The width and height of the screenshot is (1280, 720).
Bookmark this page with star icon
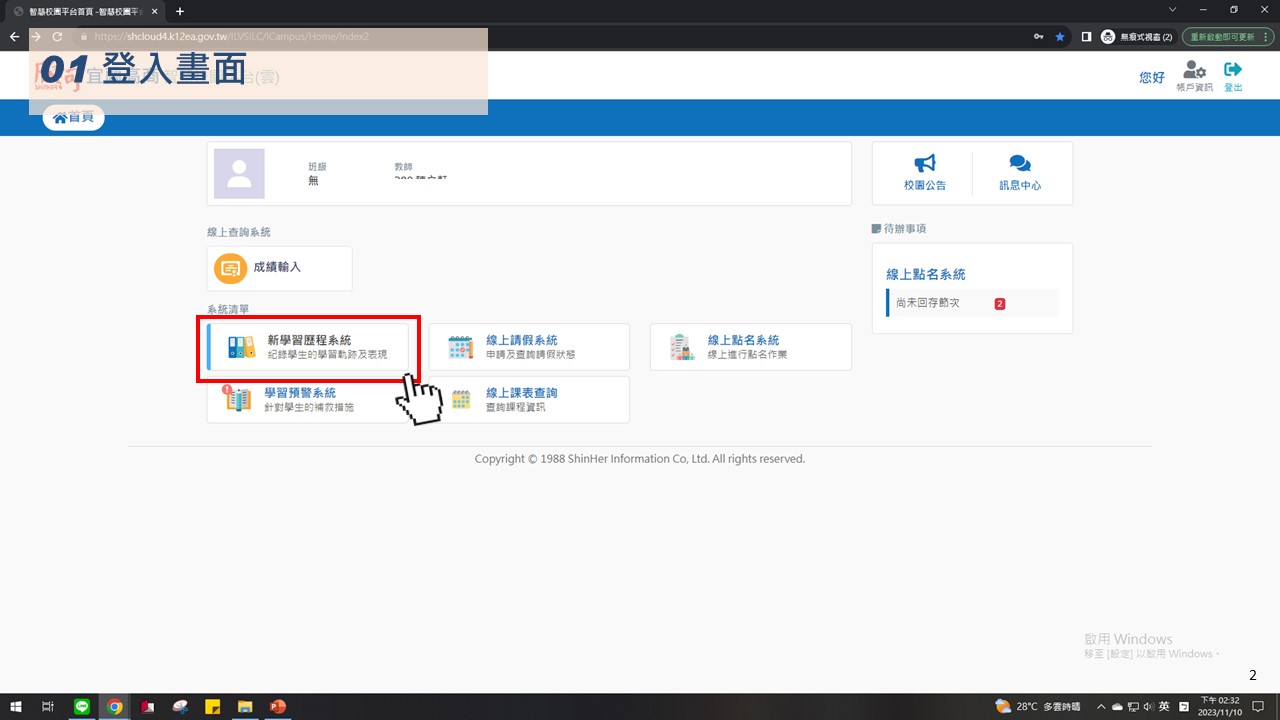coord(1060,37)
